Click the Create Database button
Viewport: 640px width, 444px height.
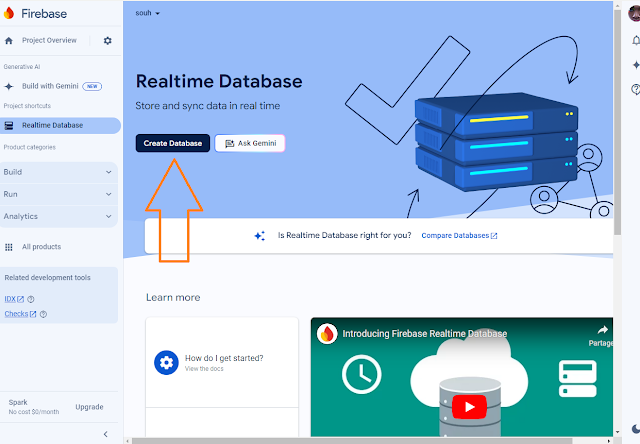[173, 143]
